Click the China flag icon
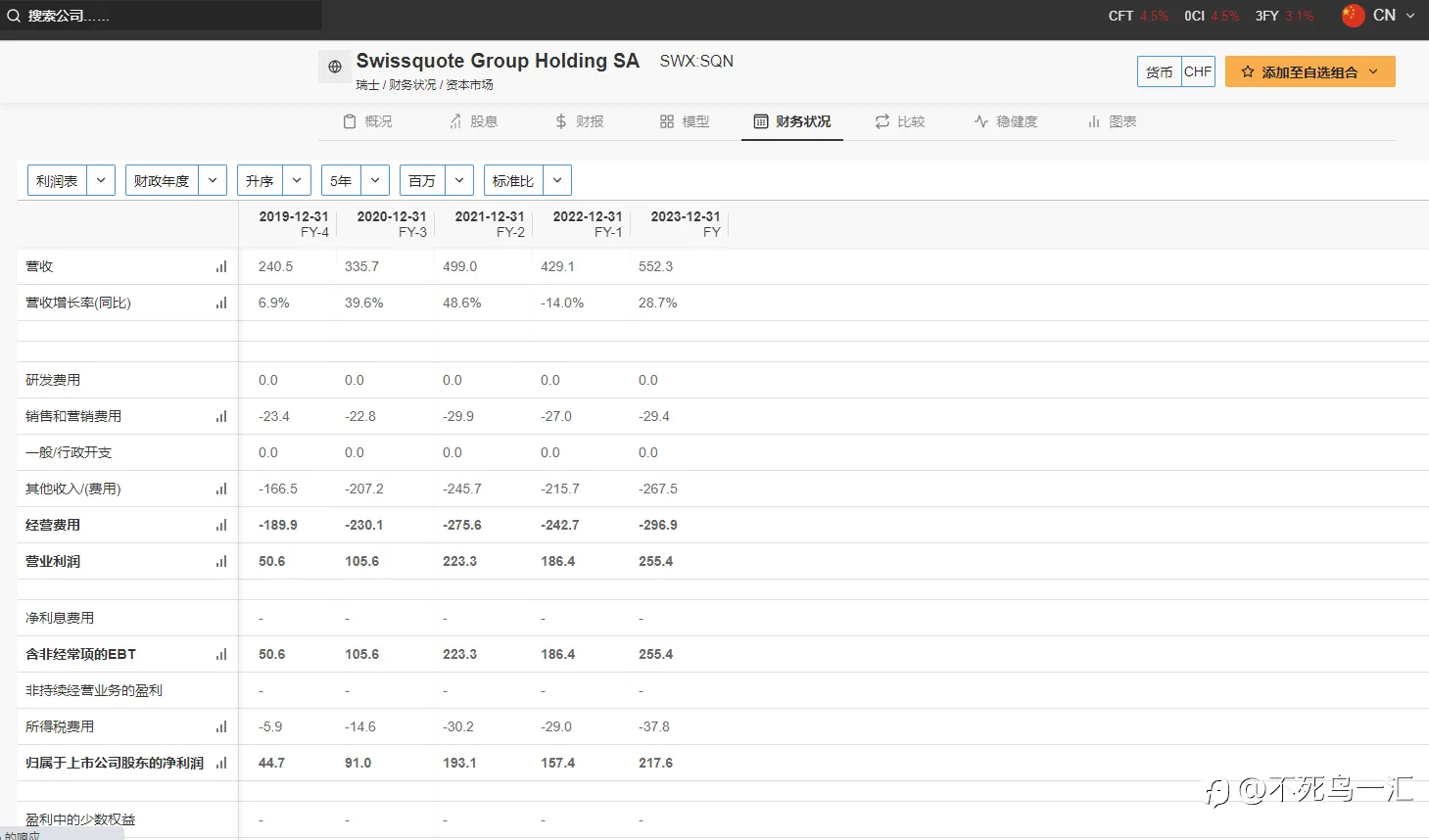Viewport: 1429px width, 840px height. 1353,16
